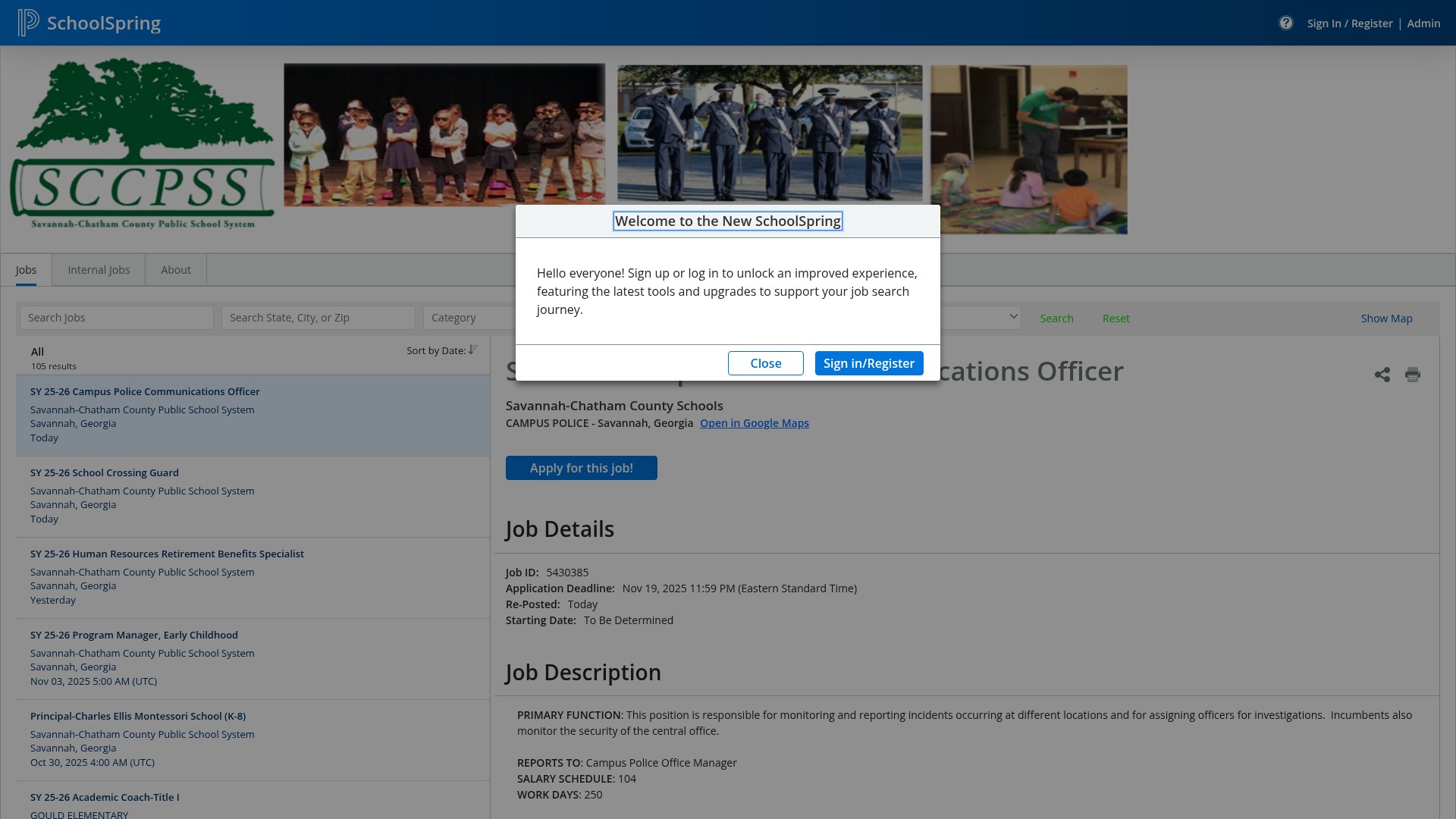Open the Admin link
Screen dimensions: 1456x819
tap(1423, 24)
